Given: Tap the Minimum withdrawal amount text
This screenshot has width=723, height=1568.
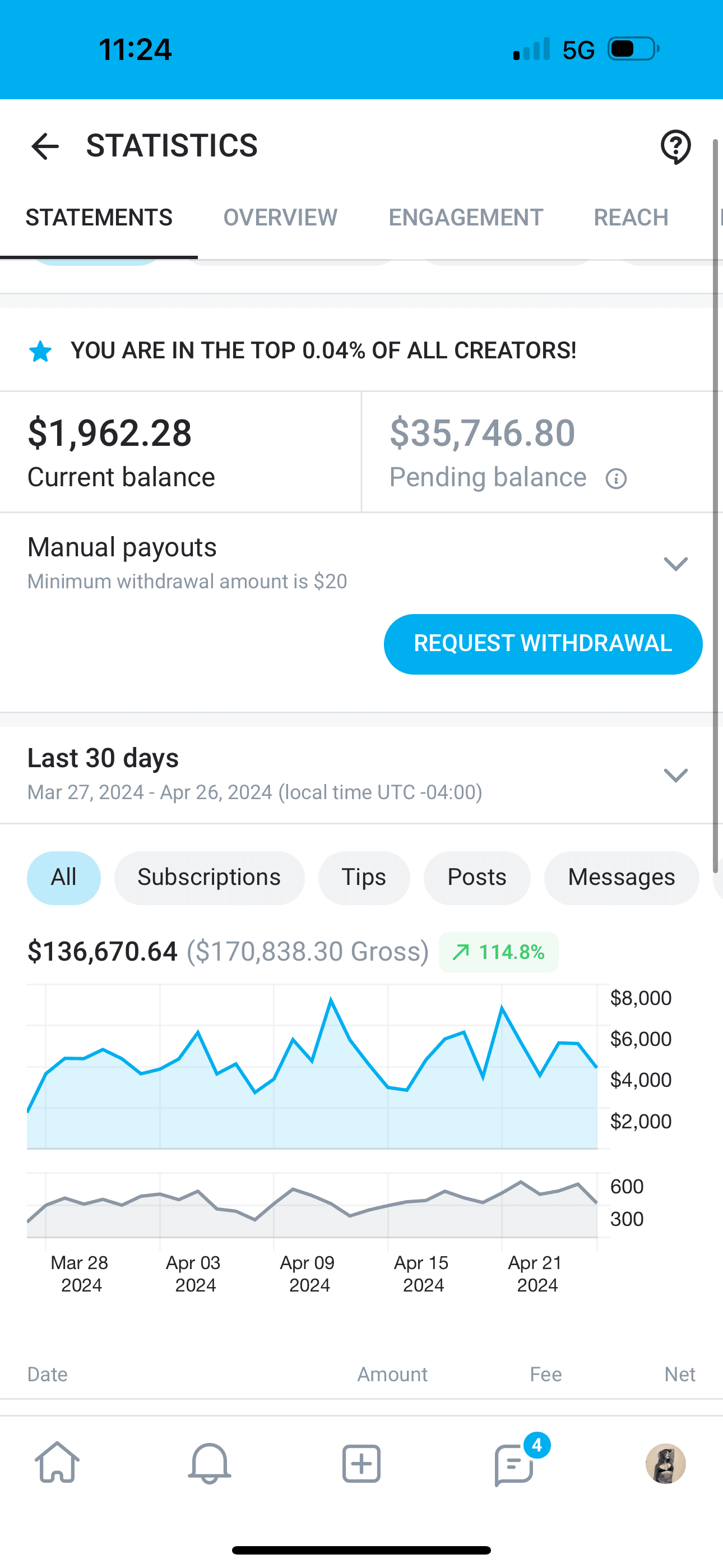Looking at the screenshot, I should click(187, 582).
